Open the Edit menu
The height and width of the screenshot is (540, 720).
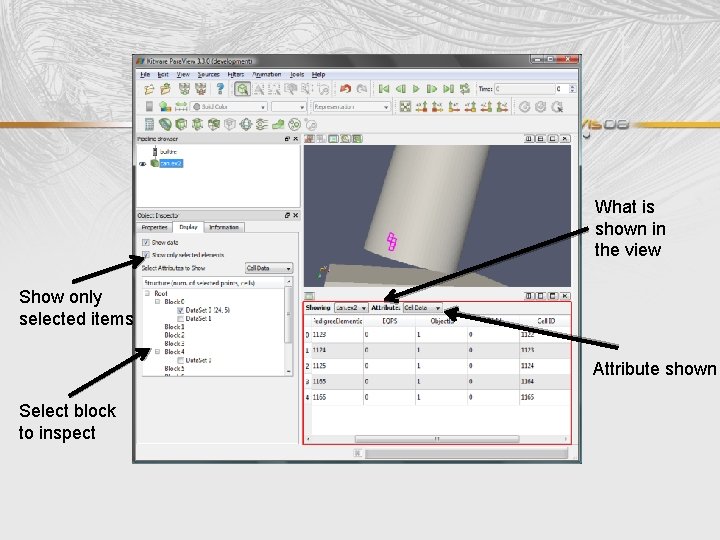163,74
